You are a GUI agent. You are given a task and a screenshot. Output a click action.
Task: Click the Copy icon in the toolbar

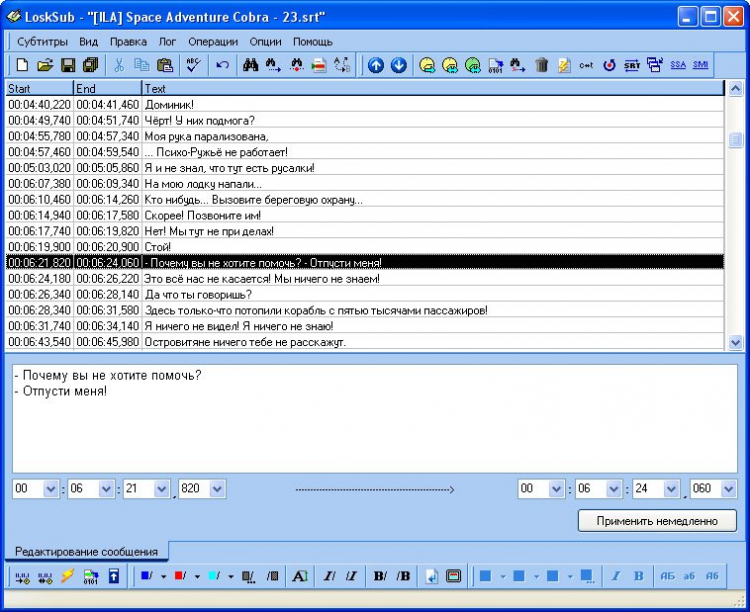[142, 65]
